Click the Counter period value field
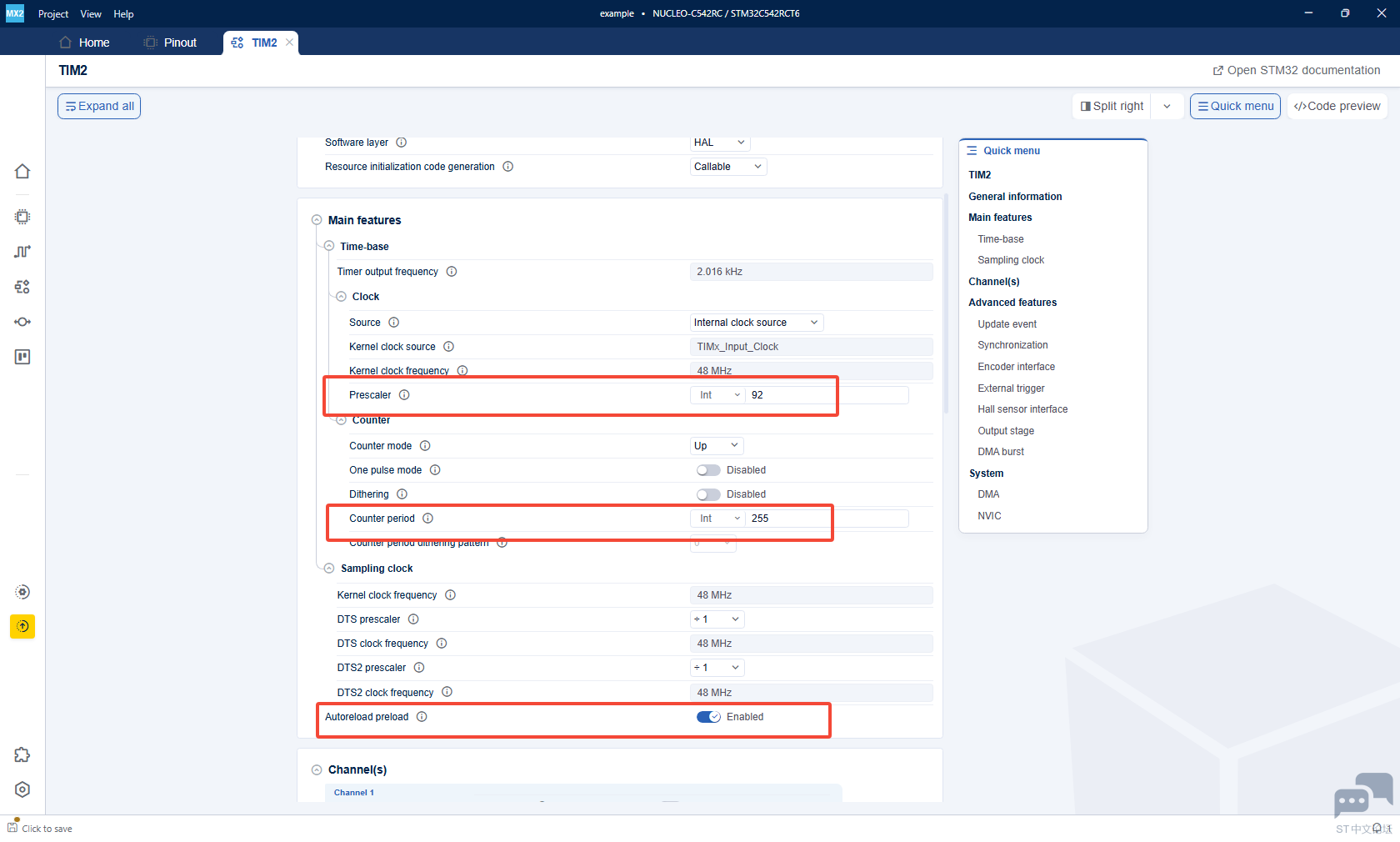Screen dimensions: 1400x842 click(x=827, y=519)
